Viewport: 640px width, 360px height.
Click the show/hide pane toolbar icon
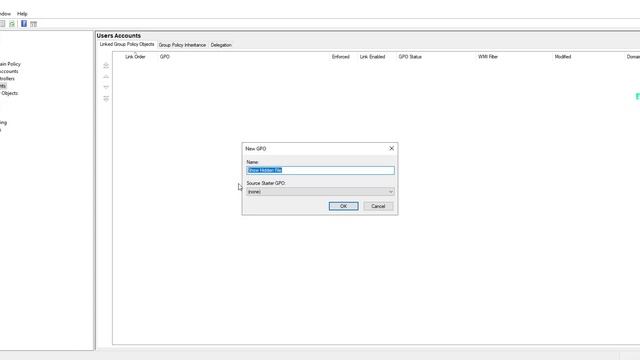click(x=33, y=24)
